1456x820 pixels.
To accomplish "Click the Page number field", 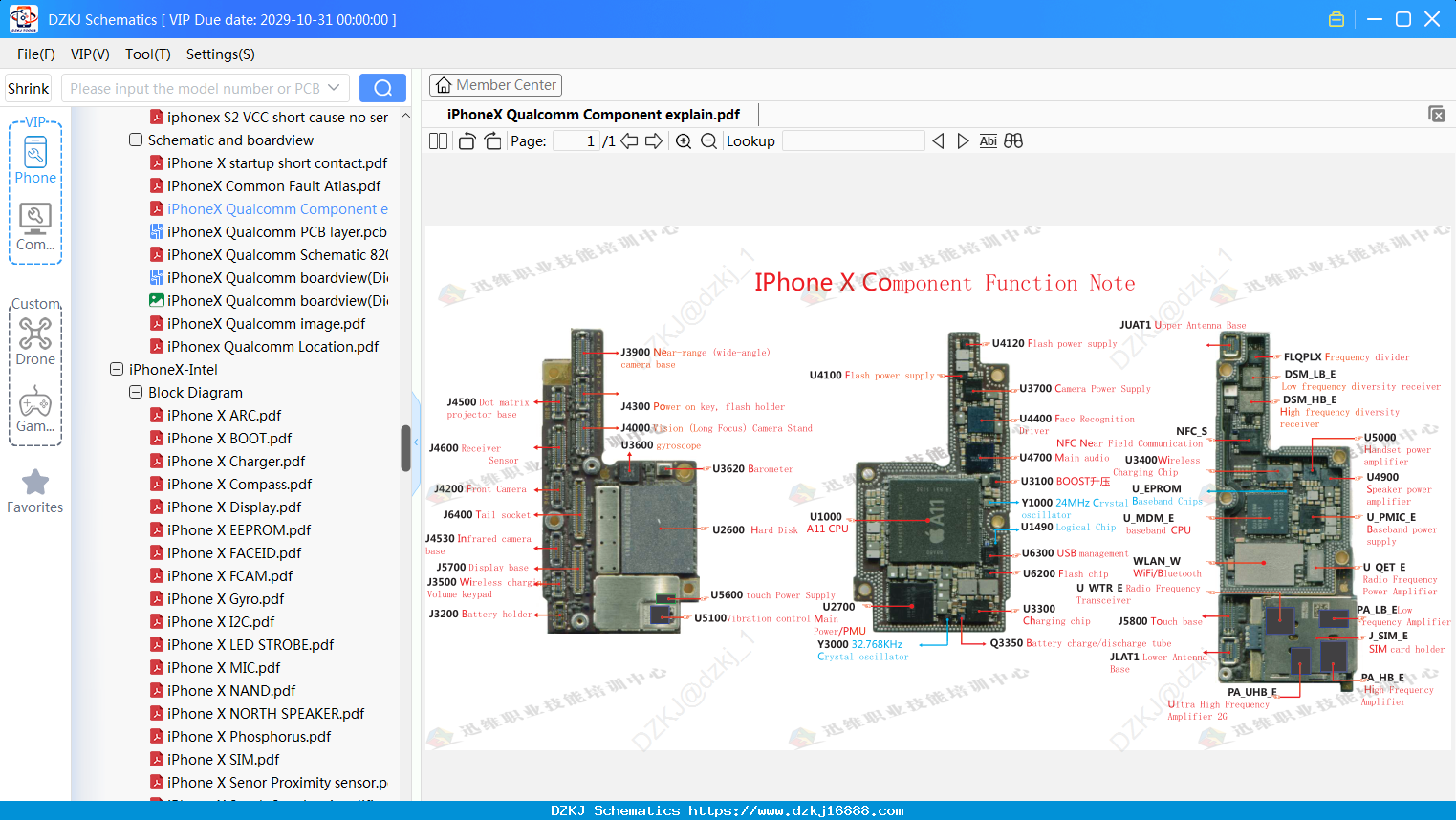I will tap(576, 141).
